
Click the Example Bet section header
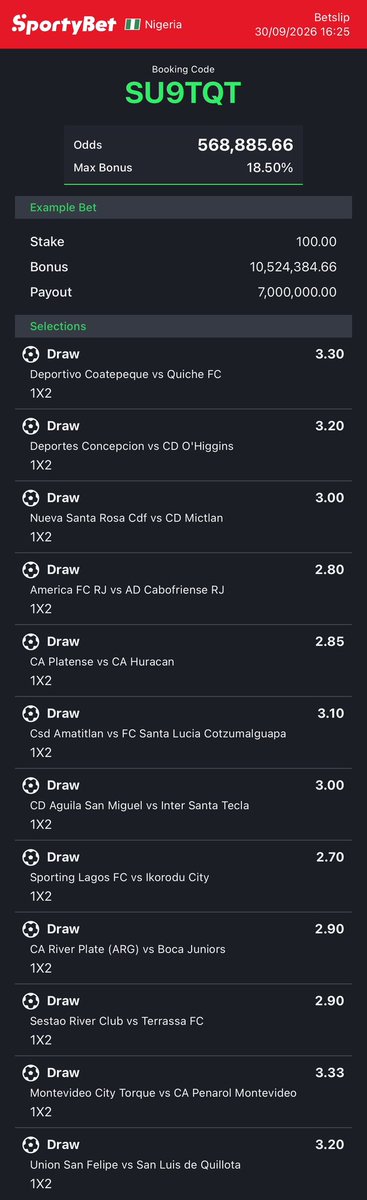point(183,207)
